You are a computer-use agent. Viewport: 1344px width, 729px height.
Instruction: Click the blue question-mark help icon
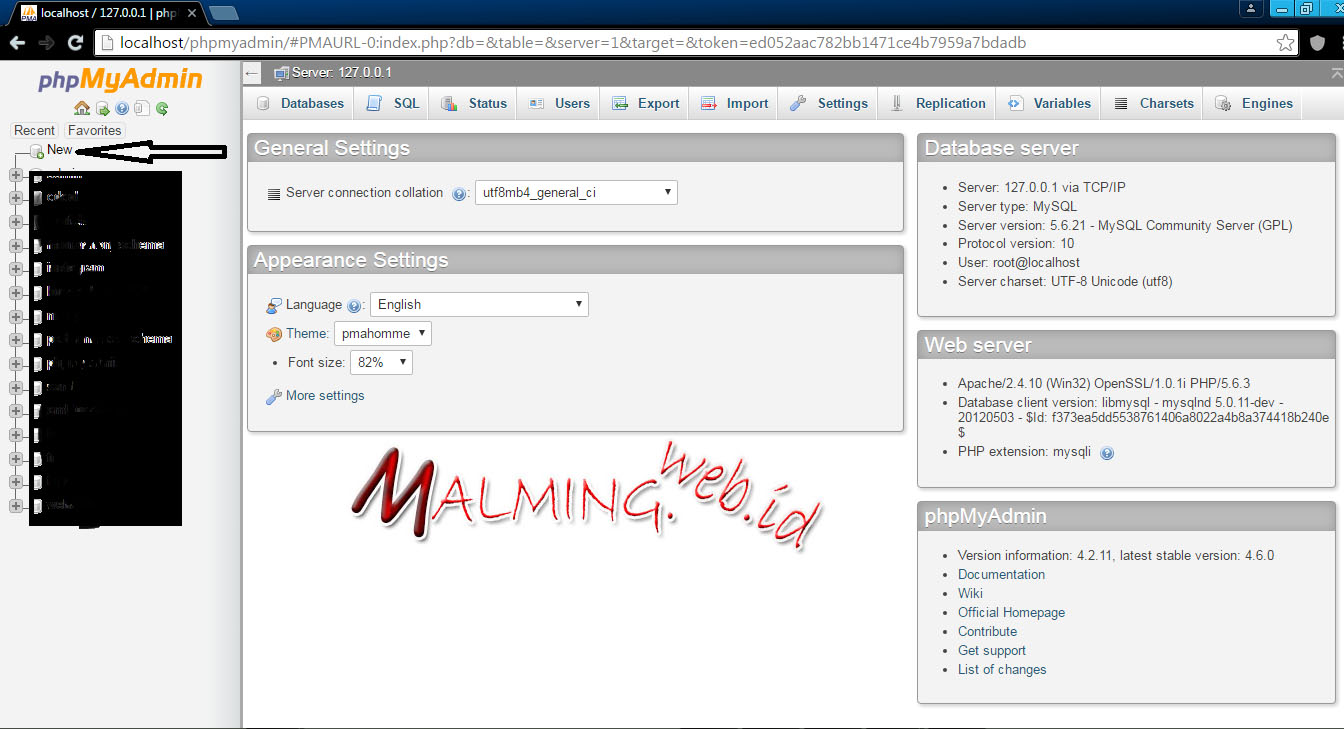pos(122,108)
